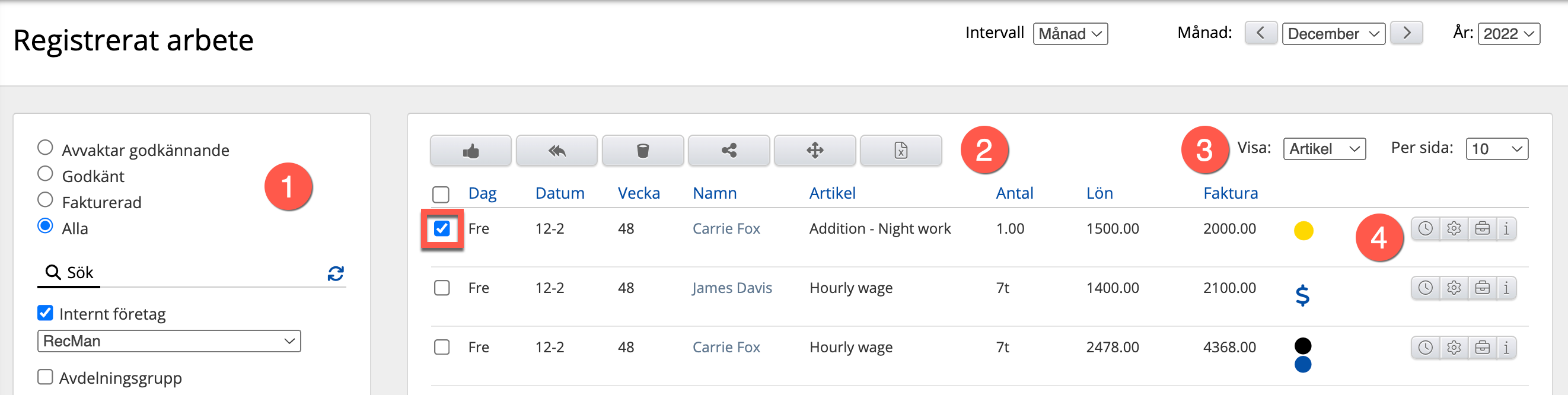Click the reply-all undo arrow button
The height and width of the screenshot is (395, 1568).
556,151
